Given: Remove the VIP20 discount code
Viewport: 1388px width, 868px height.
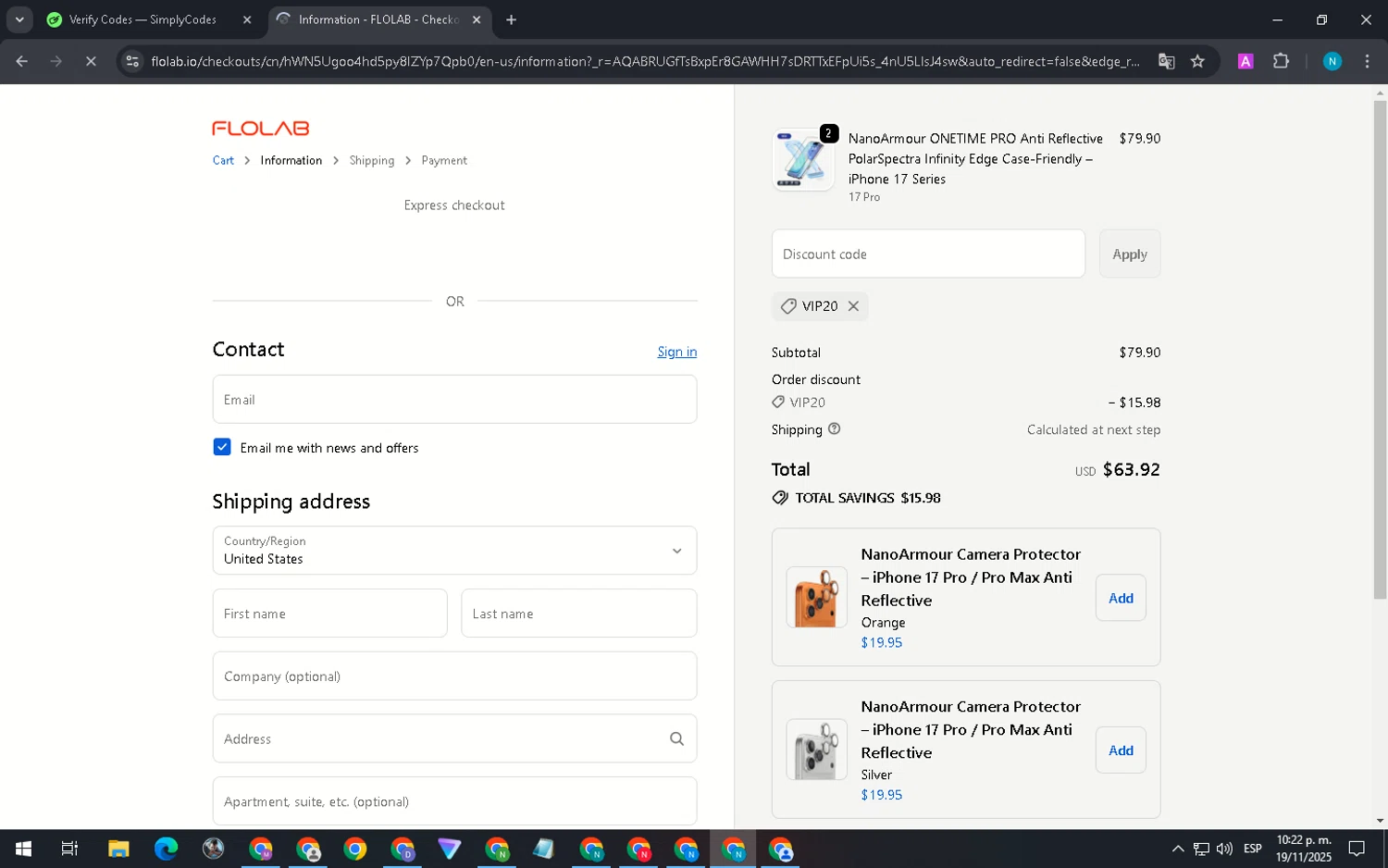Looking at the screenshot, I should tap(853, 306).
